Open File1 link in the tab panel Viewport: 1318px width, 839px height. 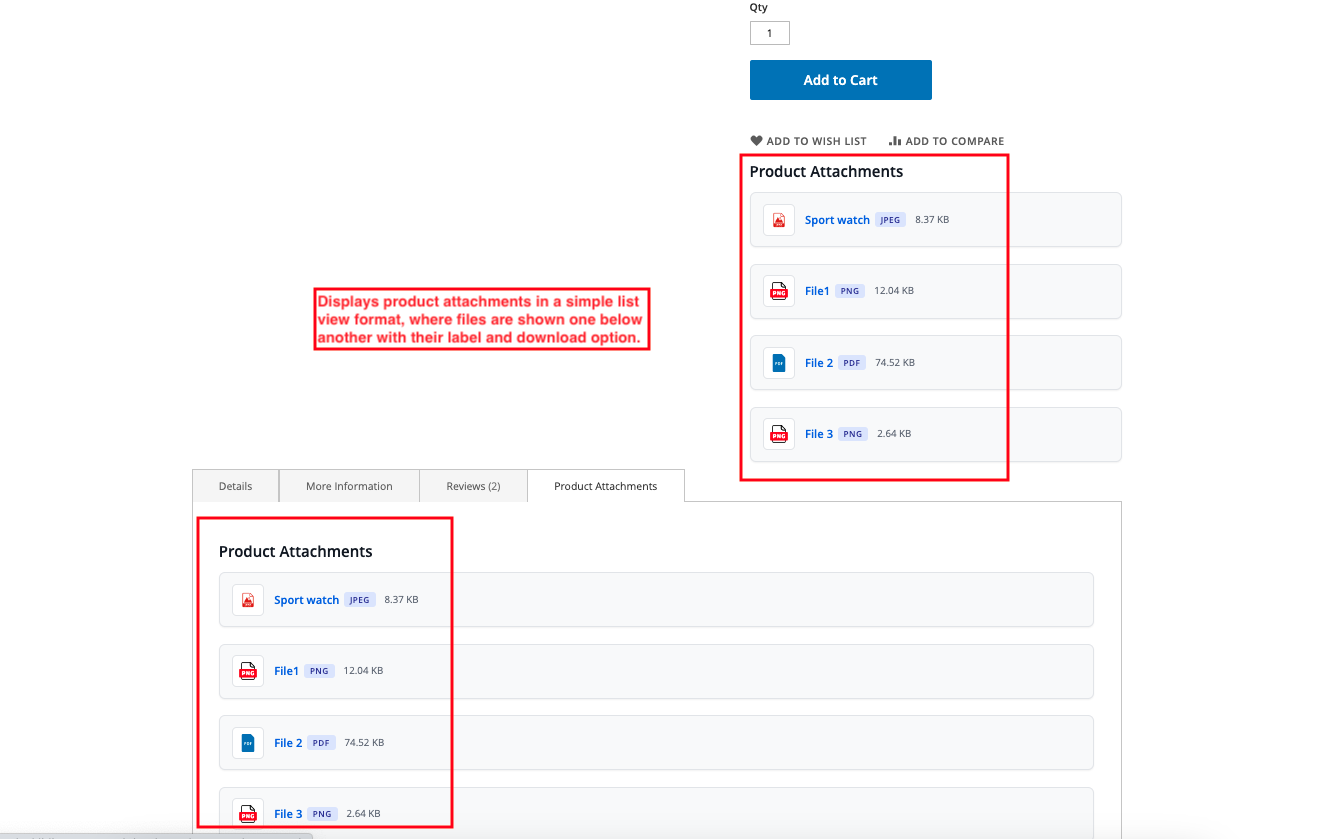point(286,671)
